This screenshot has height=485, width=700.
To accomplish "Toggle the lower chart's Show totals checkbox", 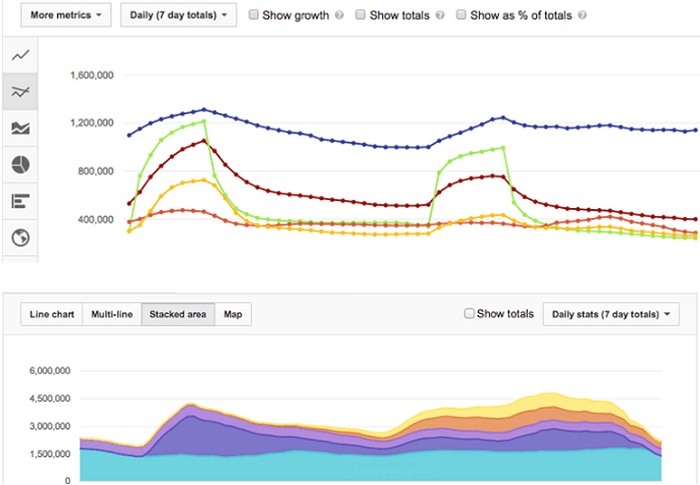I will pos(470,314).
